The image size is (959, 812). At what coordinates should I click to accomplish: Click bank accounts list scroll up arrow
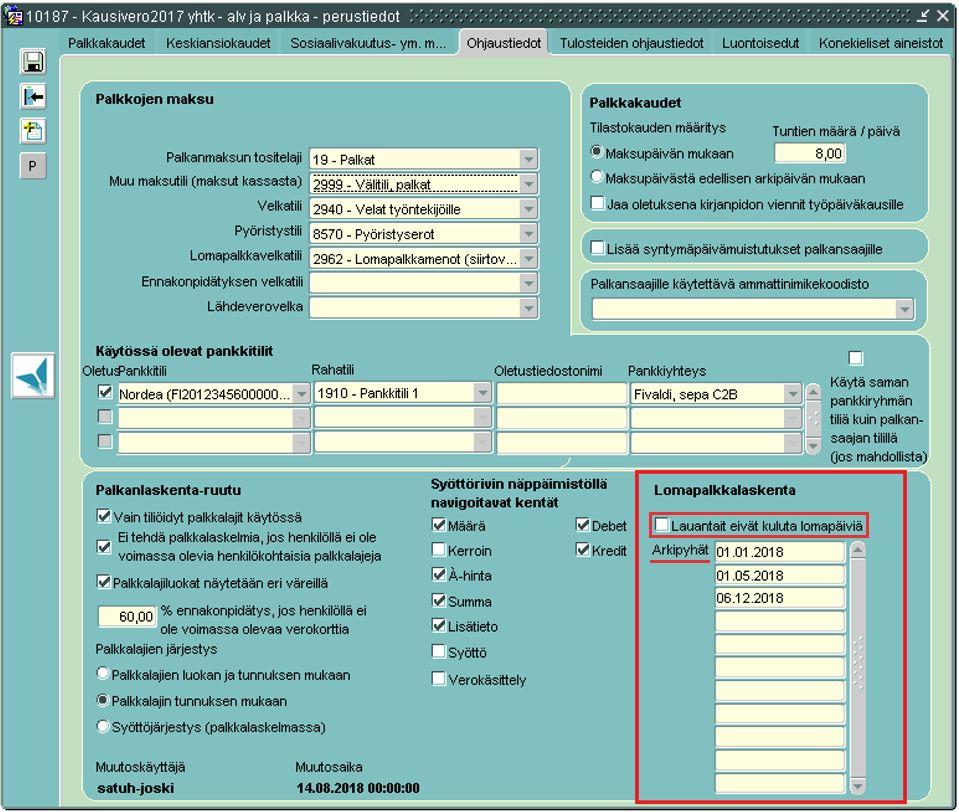click(x=813, y=392)
